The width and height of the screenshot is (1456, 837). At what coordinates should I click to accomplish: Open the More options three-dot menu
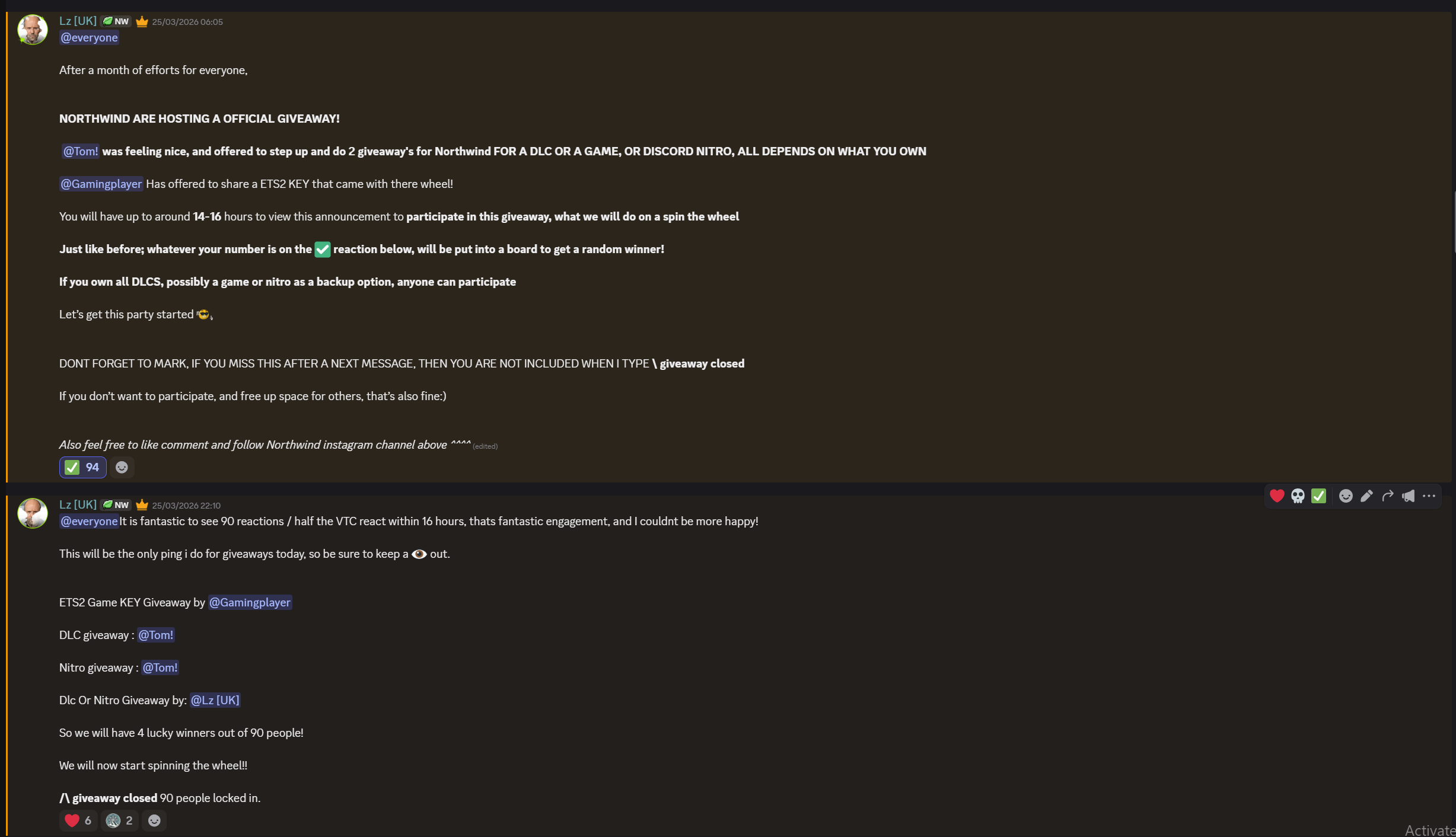pyautogui.click(x=1429, y=496)
